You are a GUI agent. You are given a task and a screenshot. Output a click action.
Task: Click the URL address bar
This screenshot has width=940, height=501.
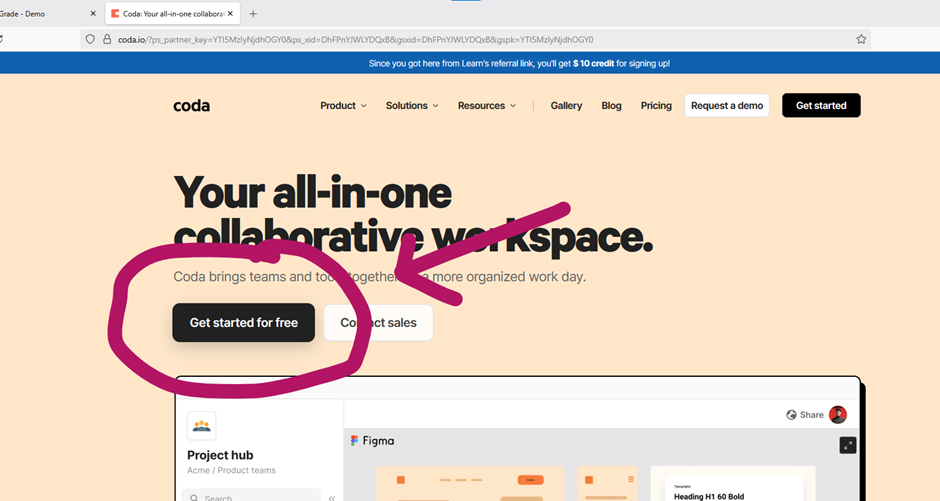point(475,40)
